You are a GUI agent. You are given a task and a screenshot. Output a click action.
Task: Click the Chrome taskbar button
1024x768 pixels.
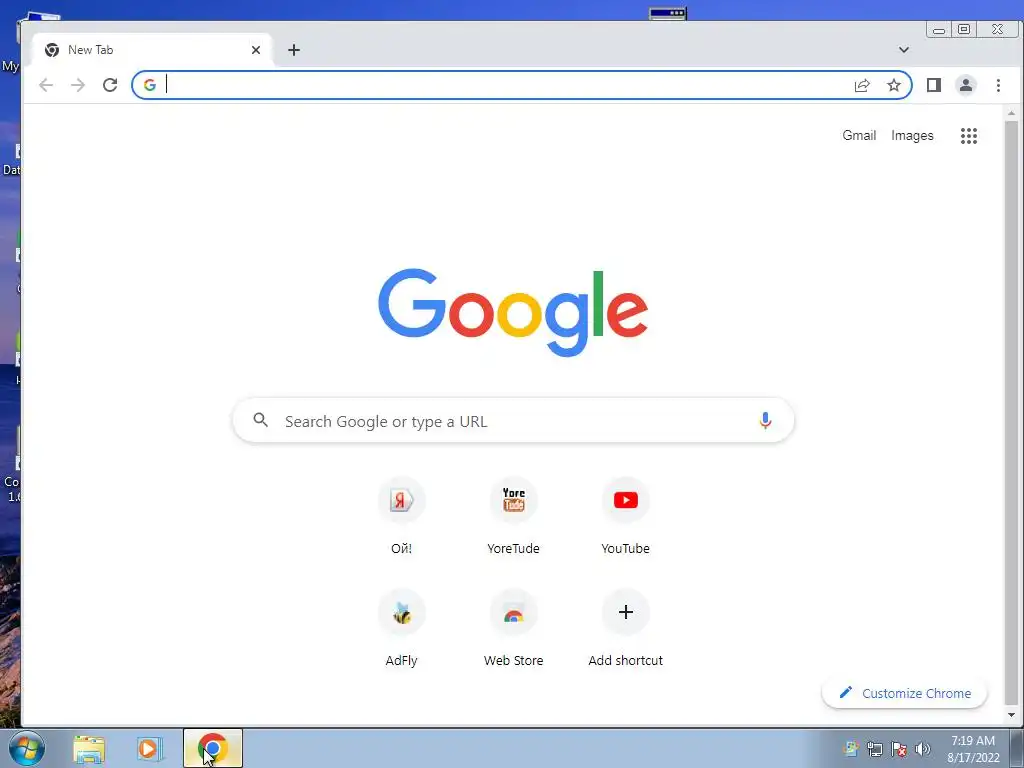tap(213, 748)
